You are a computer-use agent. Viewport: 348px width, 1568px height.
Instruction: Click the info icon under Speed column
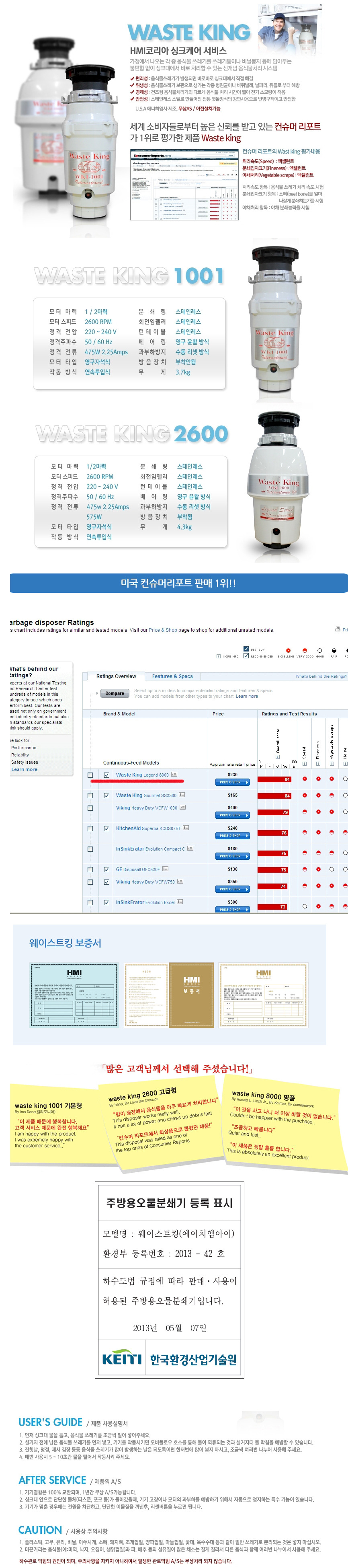[304, 763]
